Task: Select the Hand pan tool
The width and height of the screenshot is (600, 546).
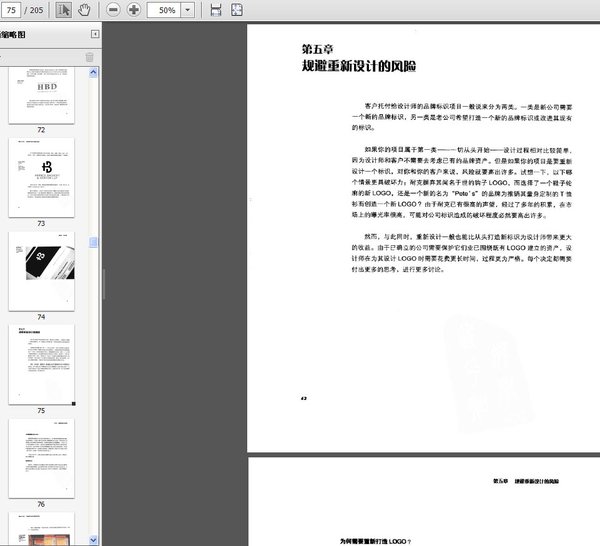Action: click(x=84, y=10)
